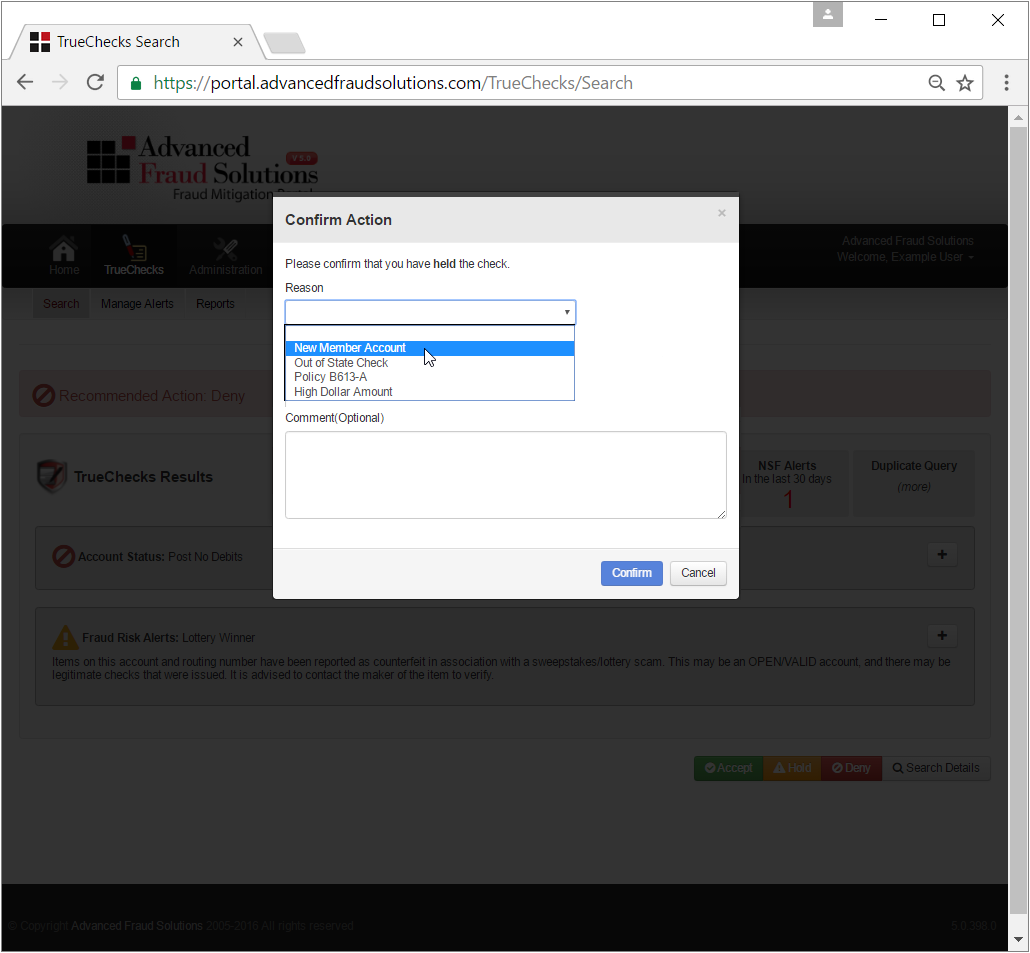Collapse the Reason dropdown arrow
Viewport: 1030px width, 953px height.
tap(566, 312)
